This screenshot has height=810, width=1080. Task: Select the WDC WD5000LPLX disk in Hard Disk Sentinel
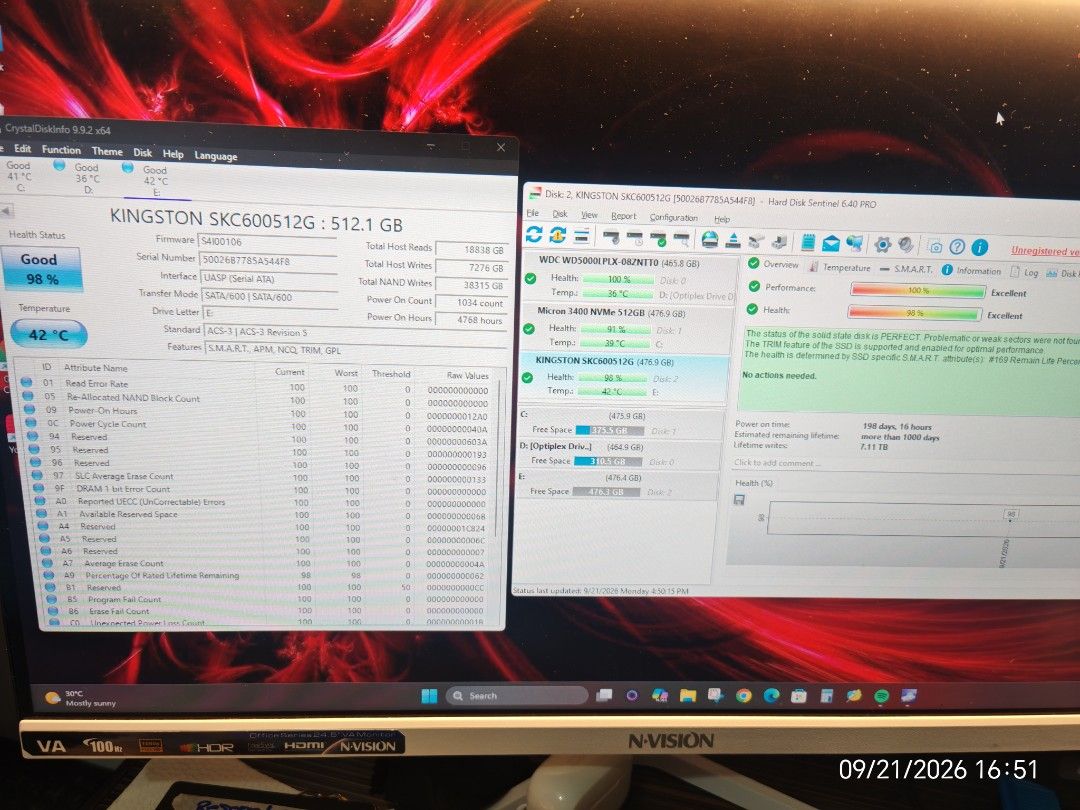627,276
